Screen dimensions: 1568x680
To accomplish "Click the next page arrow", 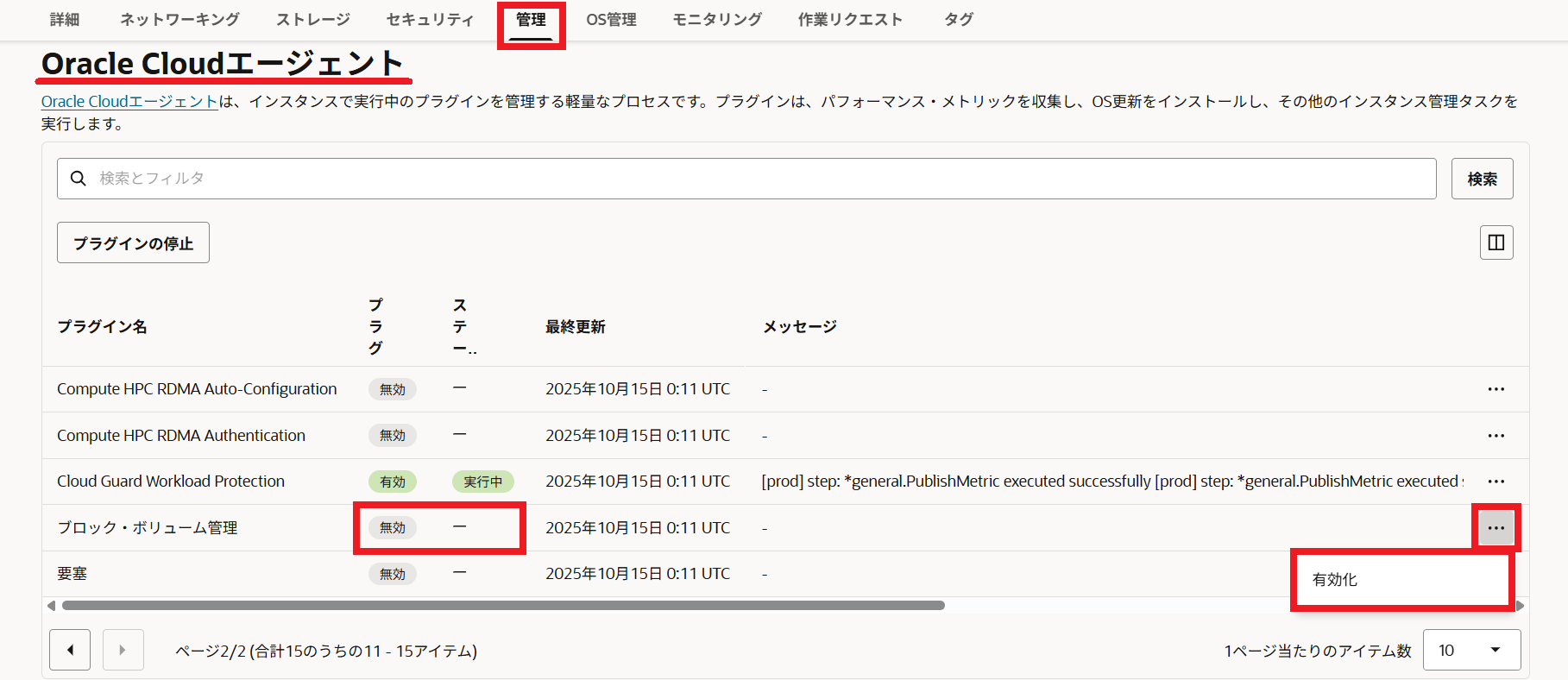I will pos(123,650).
